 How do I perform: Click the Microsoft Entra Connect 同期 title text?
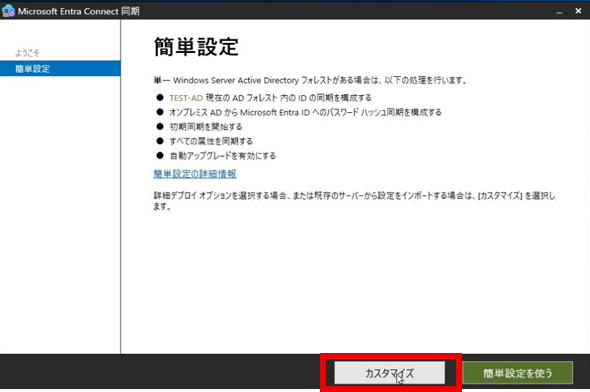tap(79, 11)
